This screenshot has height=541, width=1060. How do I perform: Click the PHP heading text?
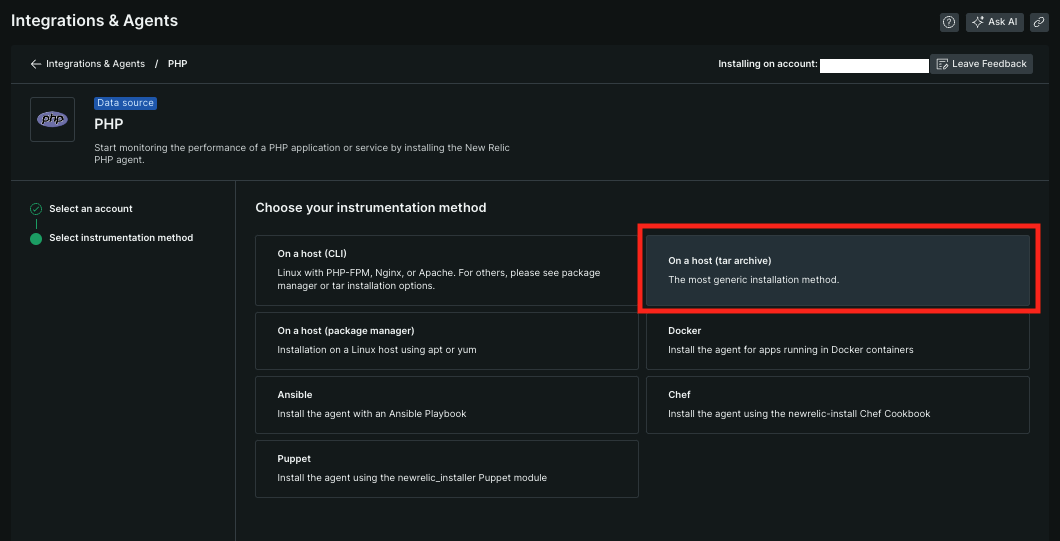(108, 124)
